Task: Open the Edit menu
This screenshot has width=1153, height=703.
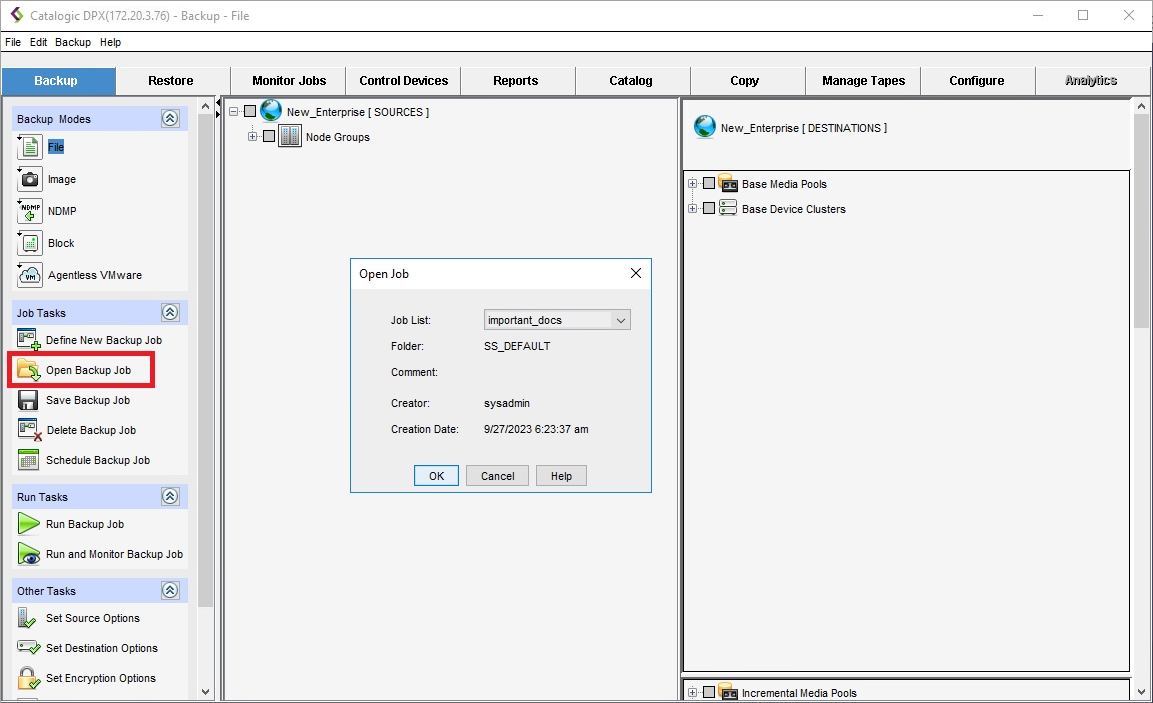Action: [x=38, y=42]
